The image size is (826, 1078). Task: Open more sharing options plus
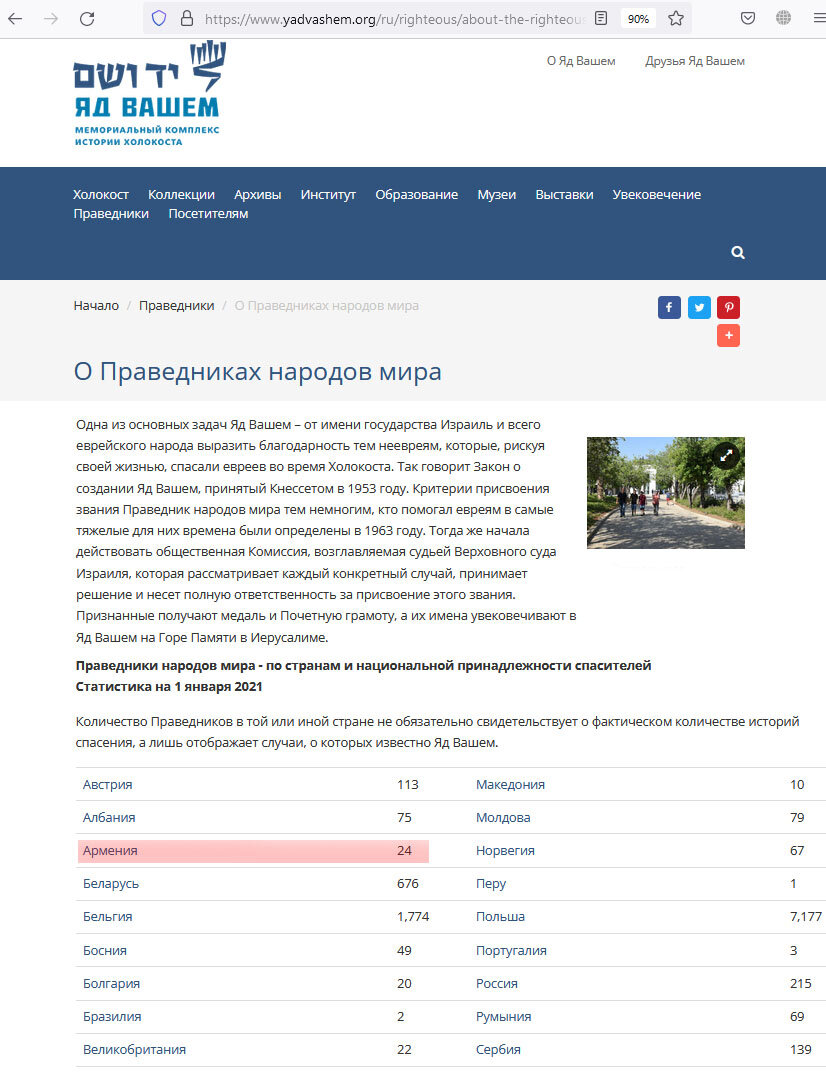point(728,336)
